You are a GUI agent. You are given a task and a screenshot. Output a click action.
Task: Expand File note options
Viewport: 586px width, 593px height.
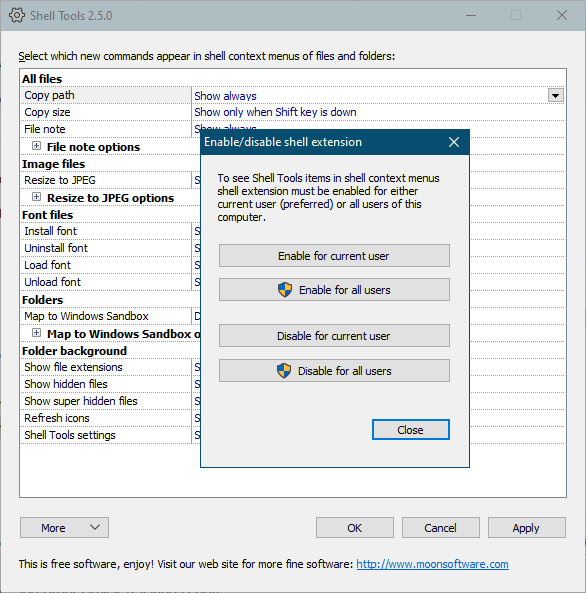click(36, 146)
